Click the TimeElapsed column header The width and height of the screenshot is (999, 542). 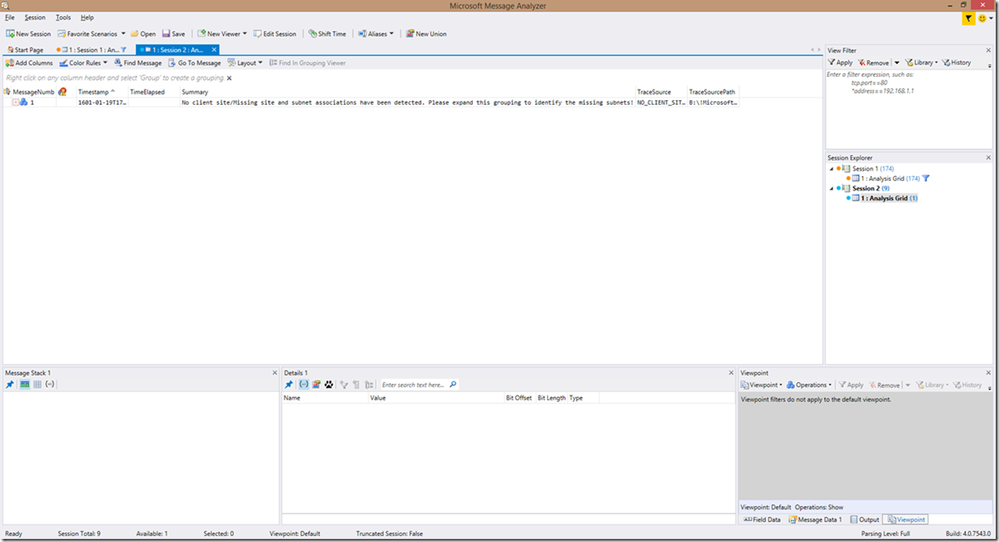[x=147, y=92]
